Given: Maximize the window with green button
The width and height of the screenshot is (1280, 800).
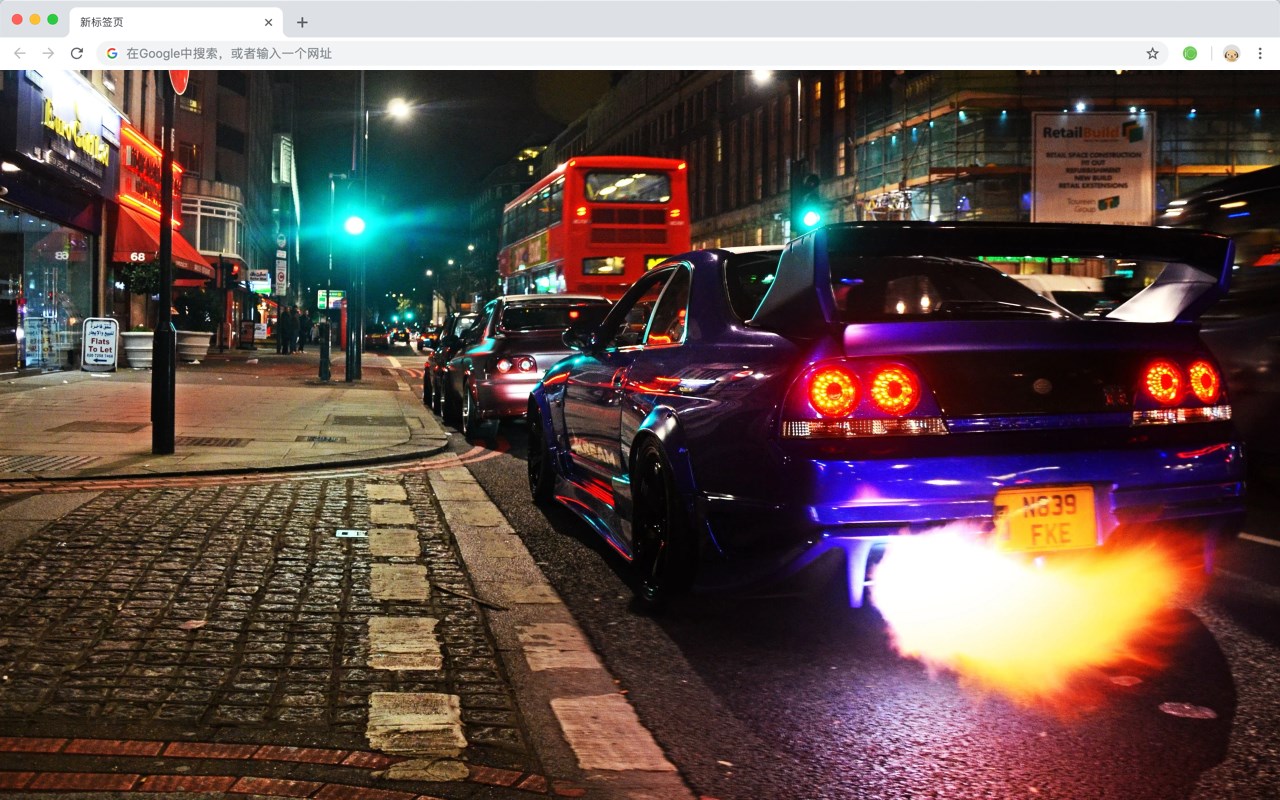Looking at the screenshot, I should tap(53, 19).
